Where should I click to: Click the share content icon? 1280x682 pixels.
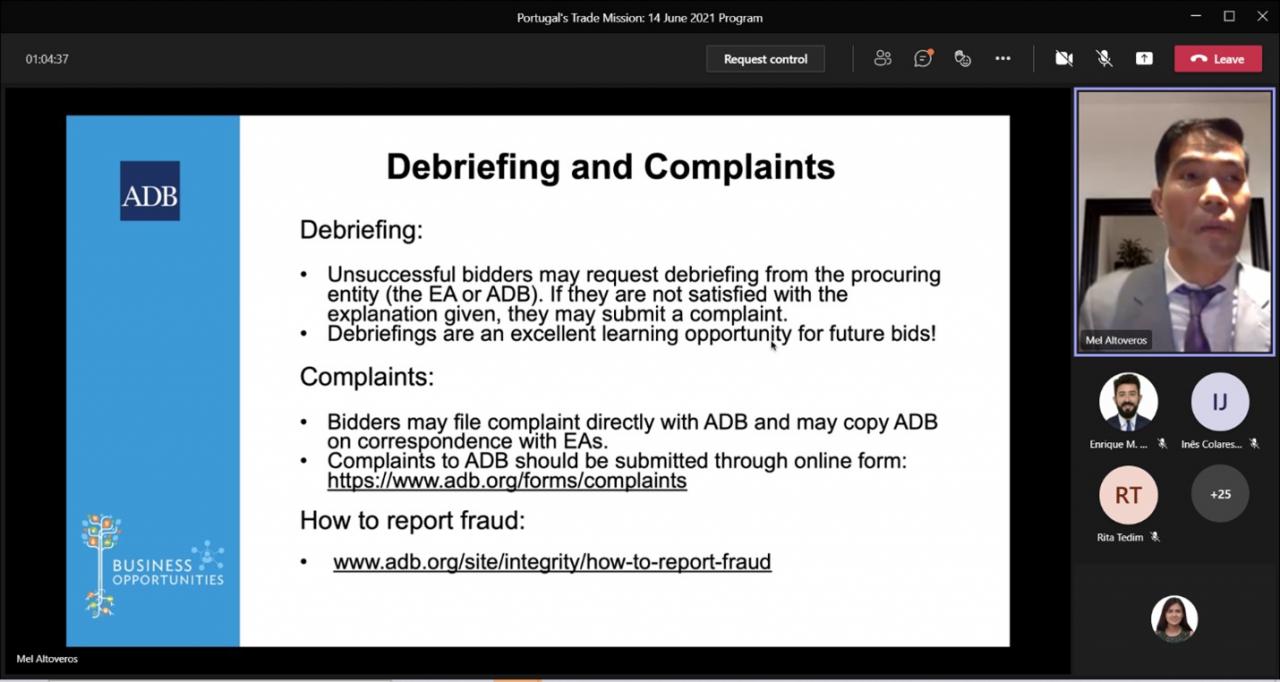(x=1144, y=59)
